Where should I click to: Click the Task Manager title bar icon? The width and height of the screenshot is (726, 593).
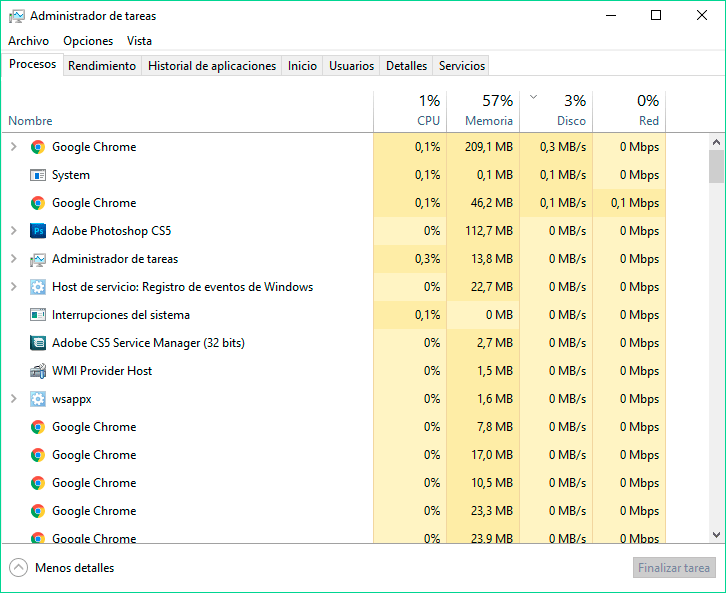click(x=17, y=16)
